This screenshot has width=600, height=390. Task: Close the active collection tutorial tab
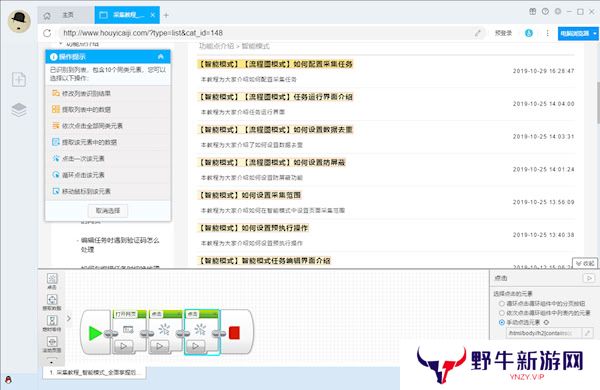click(153, 15)
